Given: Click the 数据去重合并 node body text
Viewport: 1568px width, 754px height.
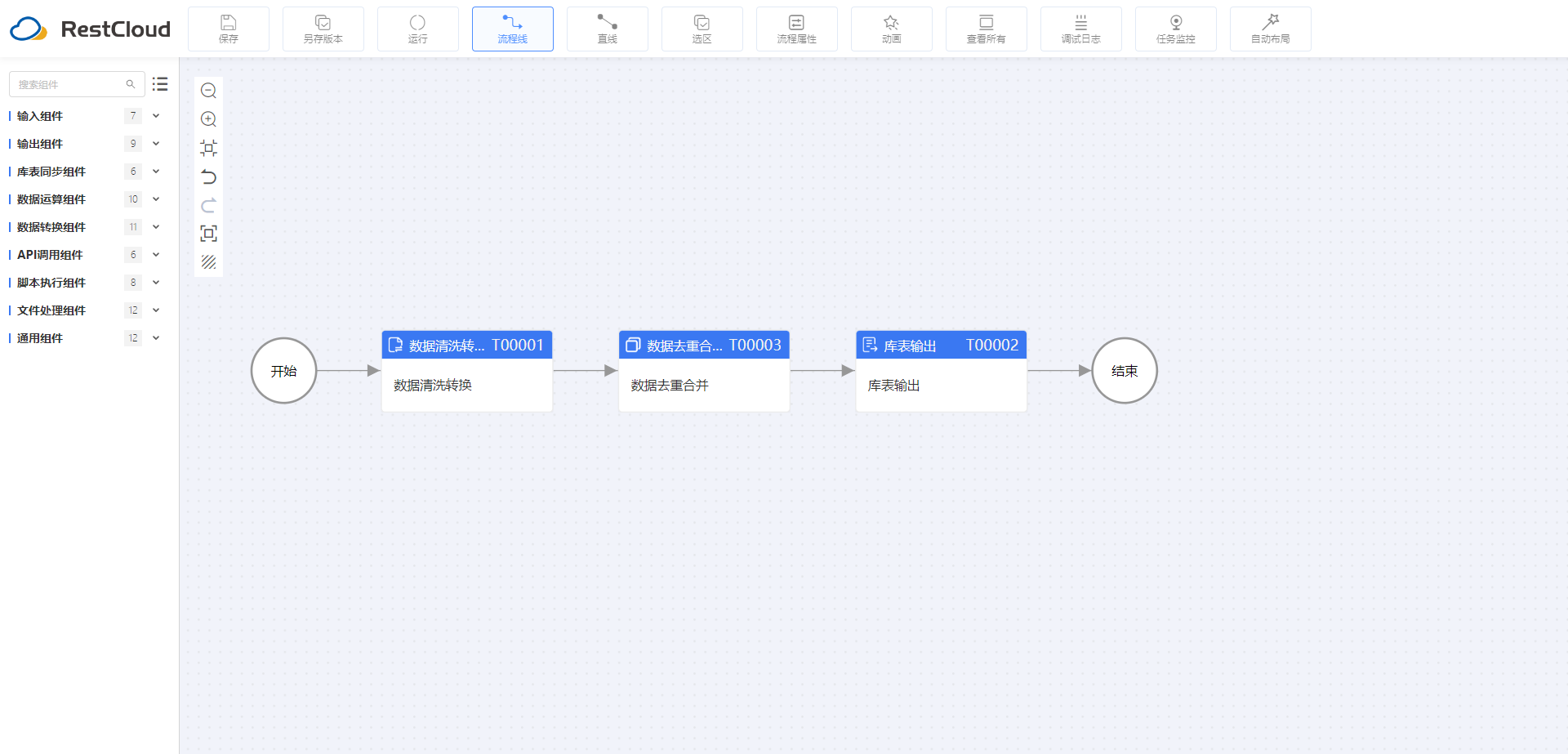Looking at the screenshot, I should tap(670, 386).
